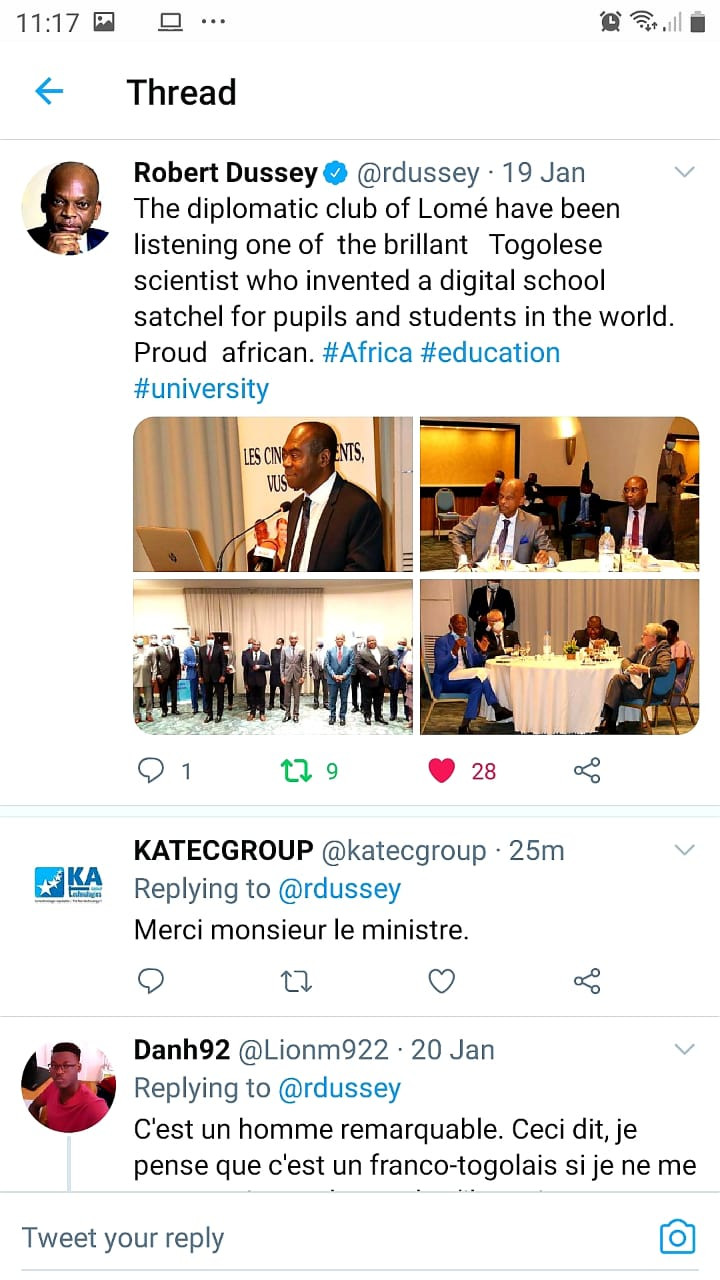720x1280 pixels.
Task: Reply to KATECGROUP's tweet via comment icon
Action: point(151,981)
